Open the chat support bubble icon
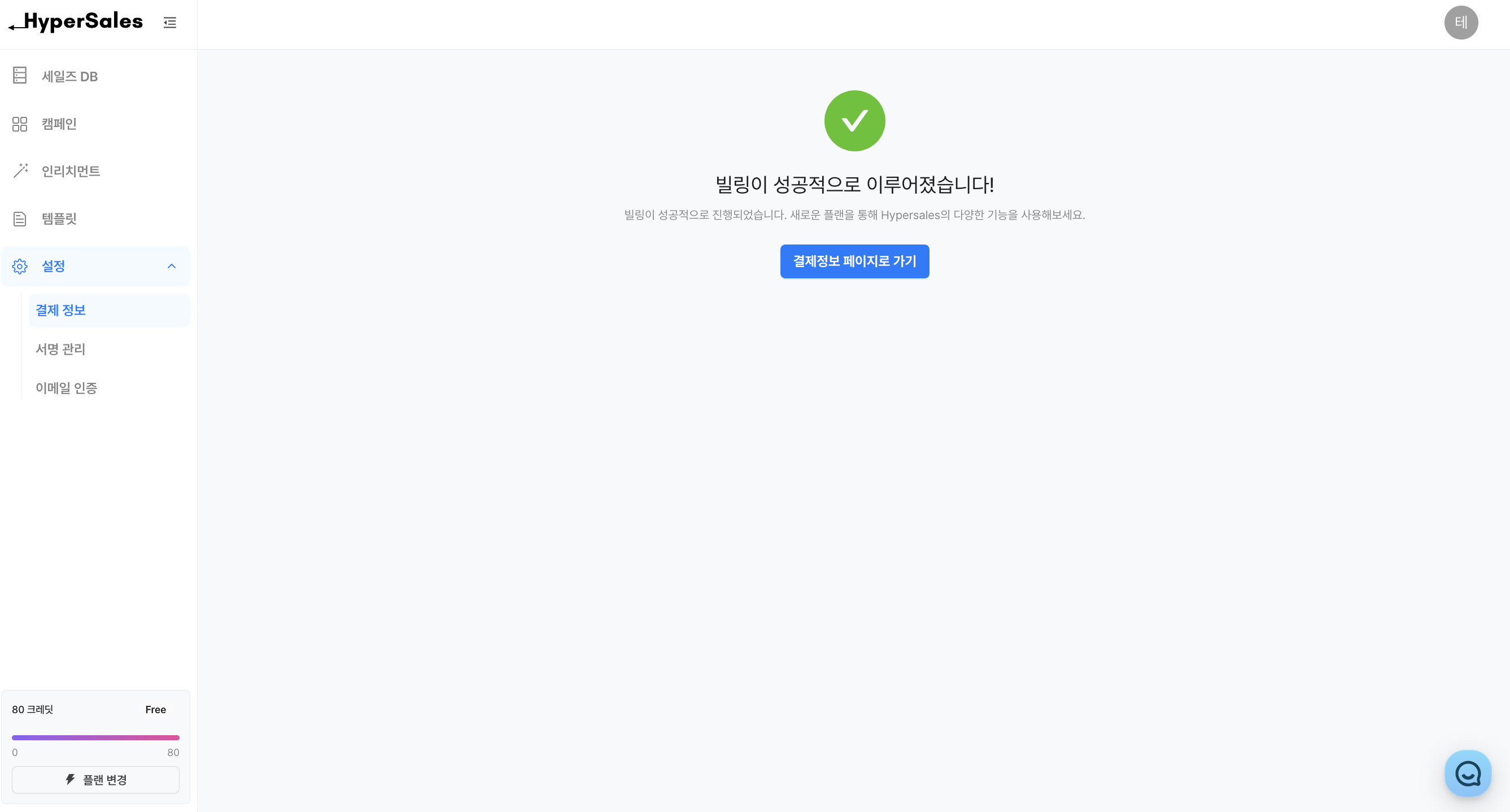This screenshot has height=812, width=1510. tap(1468, 773)
